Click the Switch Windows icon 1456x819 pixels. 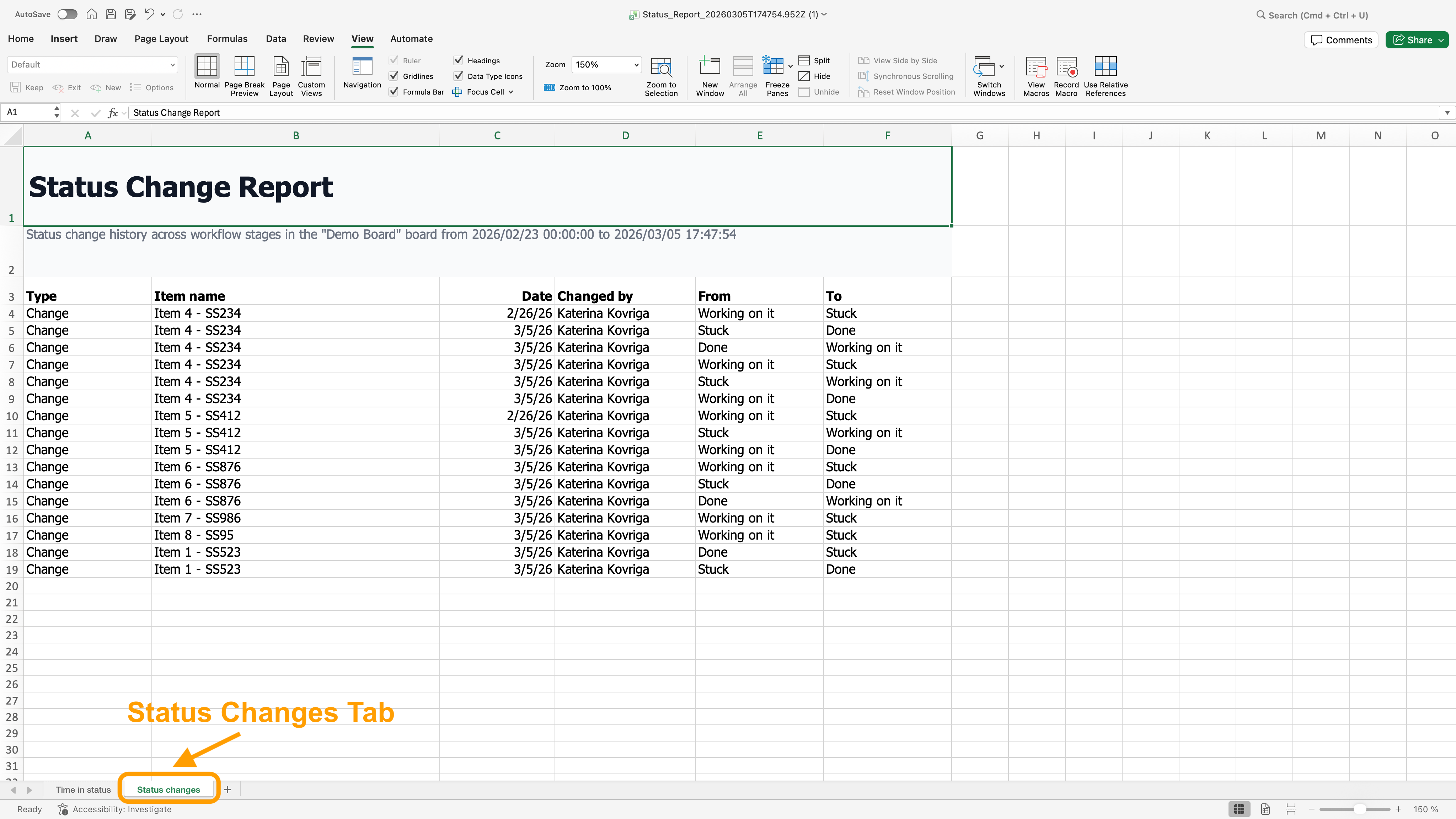pyautogui.click(x=984, y=67)
